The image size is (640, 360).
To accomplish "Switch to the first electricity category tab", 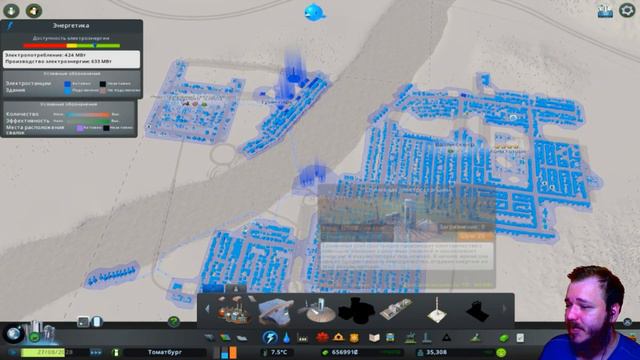I will click(x=213, y=288).
